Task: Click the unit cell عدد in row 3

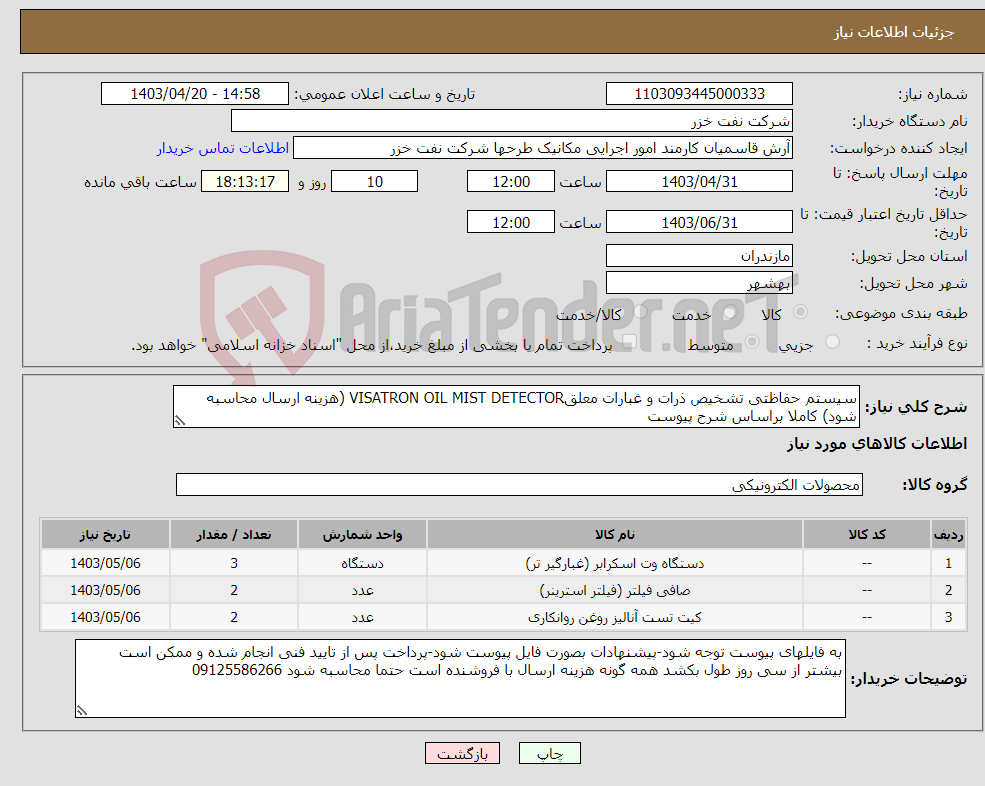Action: (x=362, y=618)
